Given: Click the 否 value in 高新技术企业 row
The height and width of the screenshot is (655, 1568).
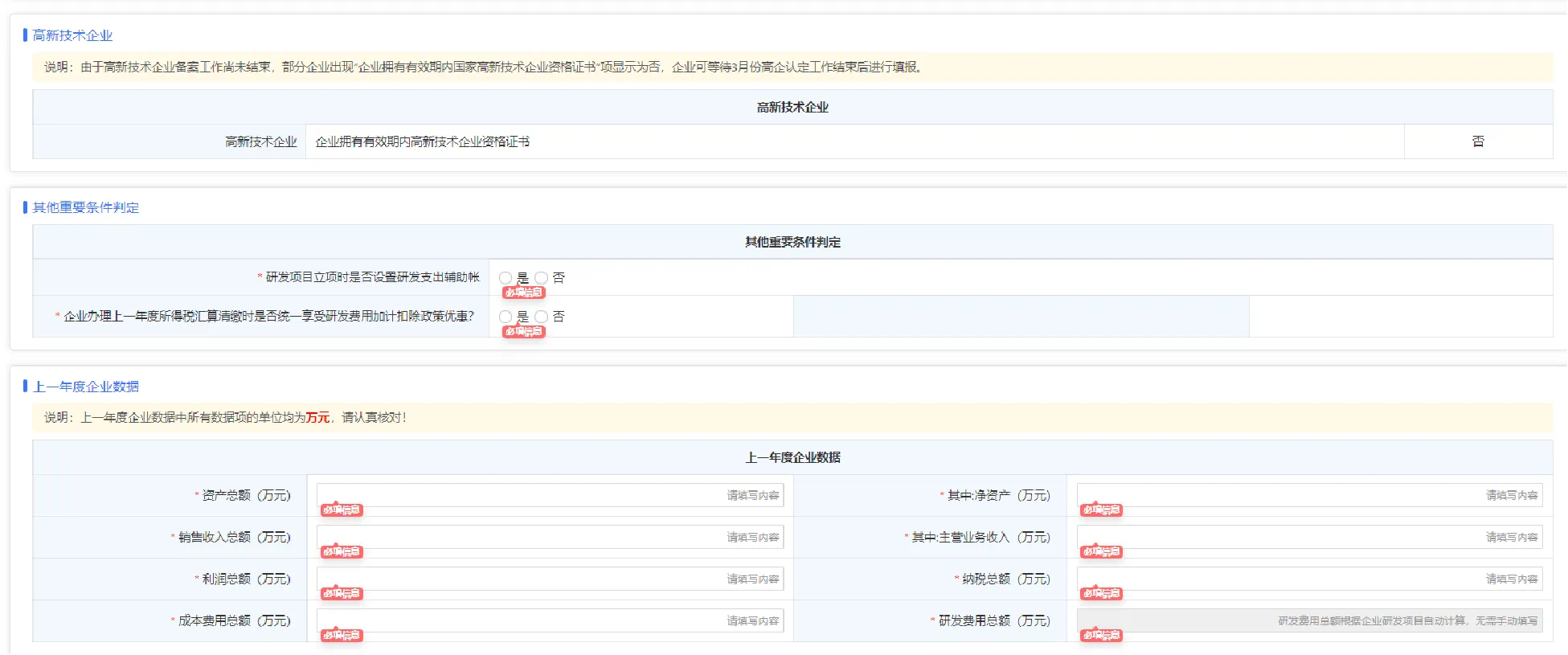Looking at the screenshot, I should (1478, 141).
